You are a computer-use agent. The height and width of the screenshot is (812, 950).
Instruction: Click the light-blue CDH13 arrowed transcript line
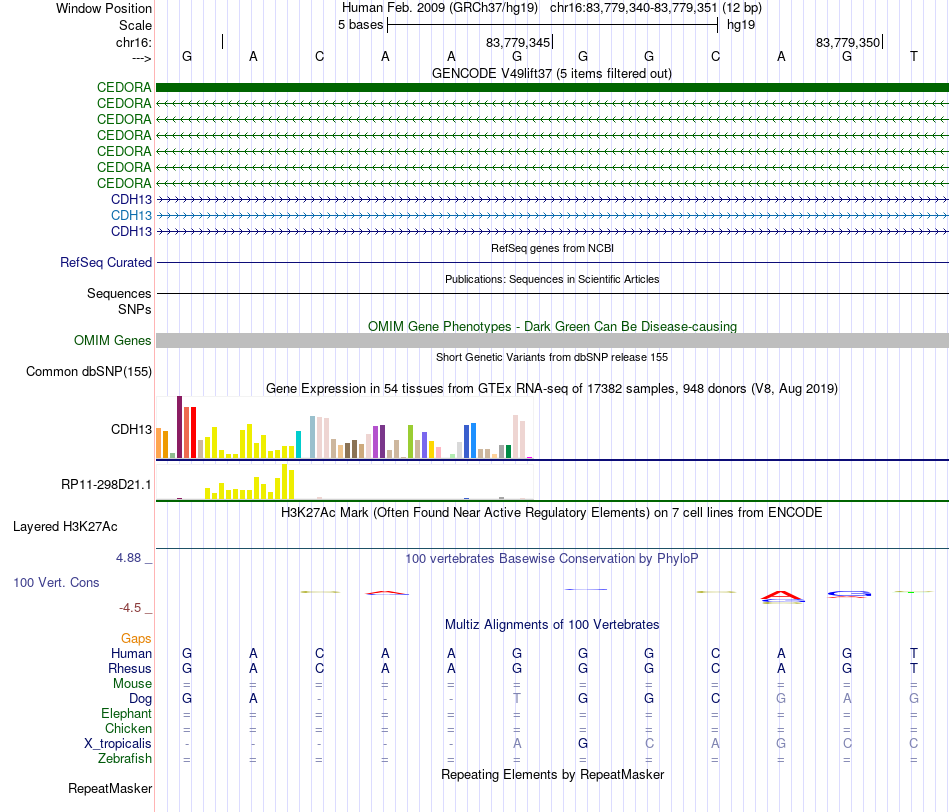tap(552, 215)
